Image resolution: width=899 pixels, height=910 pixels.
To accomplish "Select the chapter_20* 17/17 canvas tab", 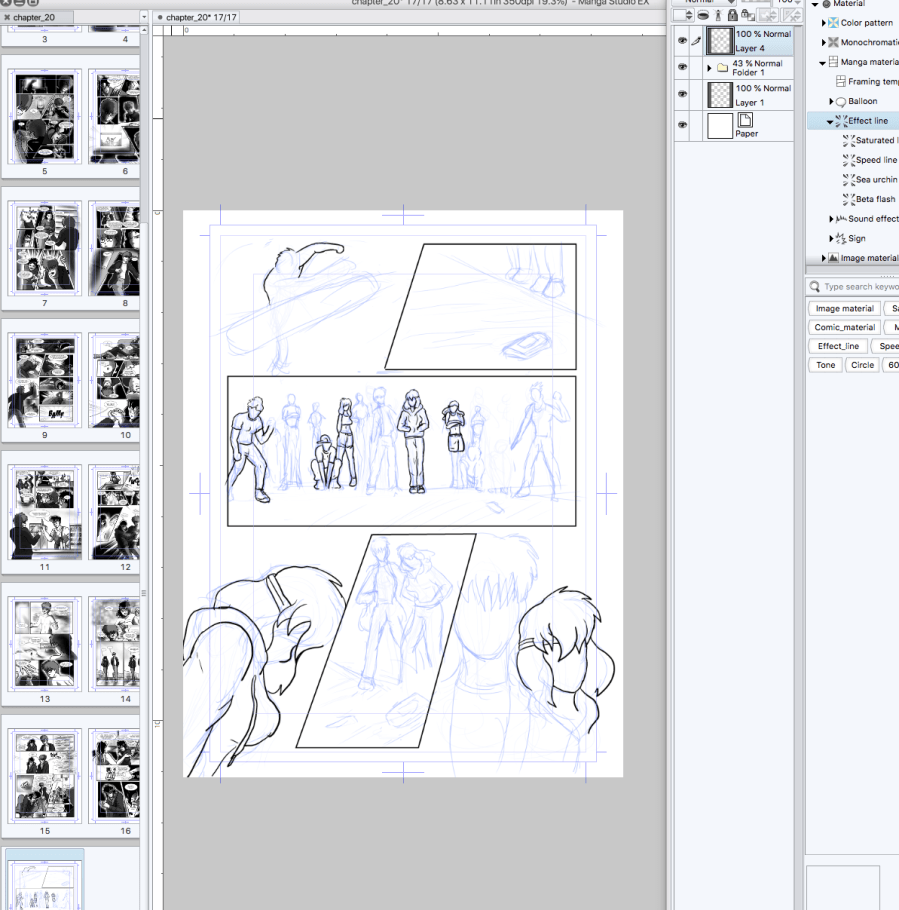I will click(200, 17).
